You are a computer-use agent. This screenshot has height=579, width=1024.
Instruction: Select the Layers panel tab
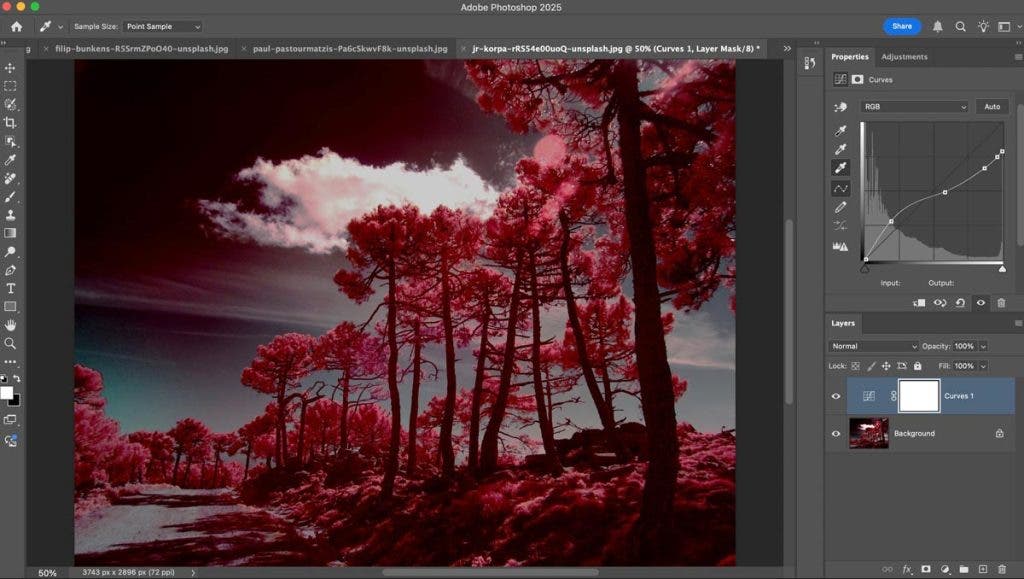point(842,323)
